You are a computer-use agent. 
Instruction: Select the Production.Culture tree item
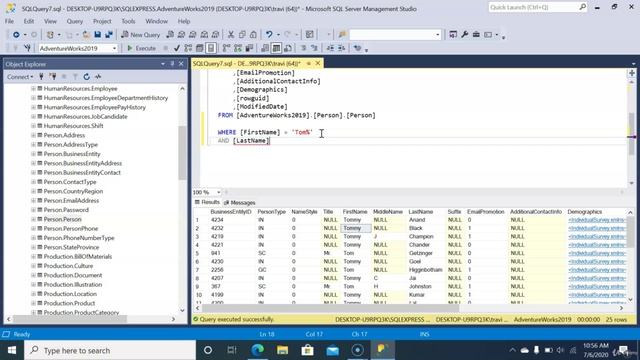(68, 266)
